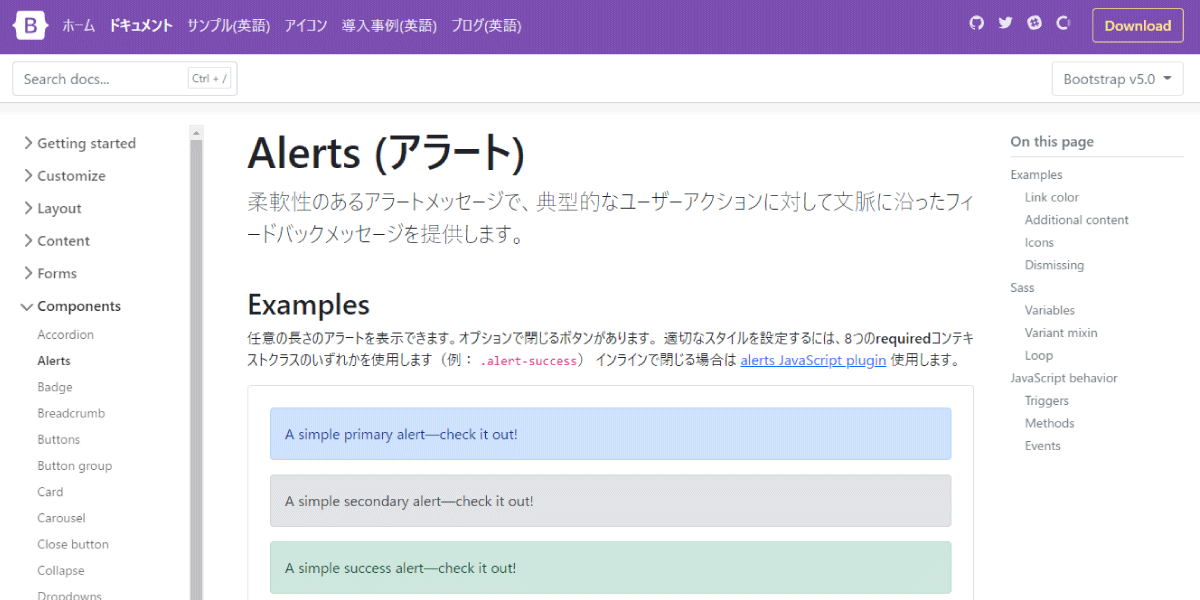Click the simple primary alert box
The image size is (1200, 600).
coord(610,434)
